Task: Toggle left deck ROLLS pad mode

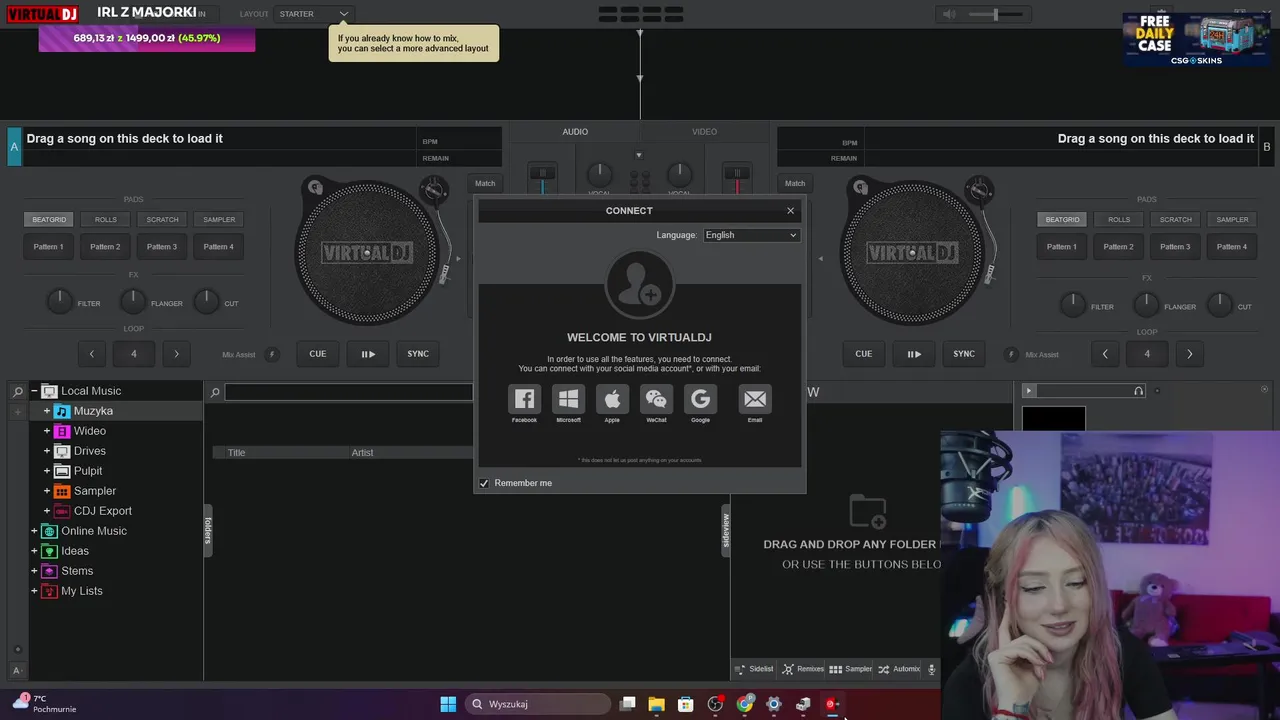Action: pyautogui.click(x=106, y=219)
